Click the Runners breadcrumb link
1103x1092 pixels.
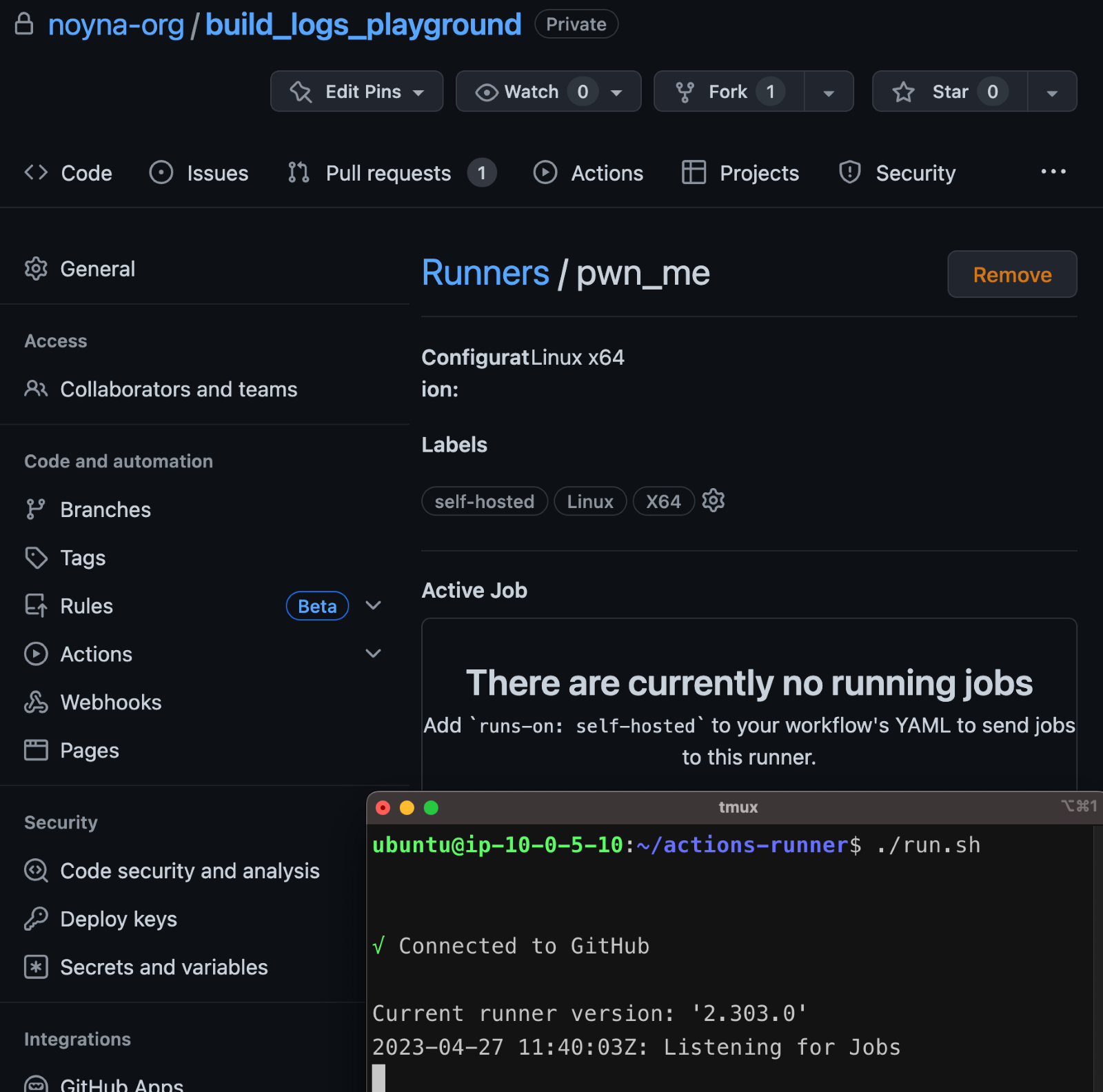(485, 273)
